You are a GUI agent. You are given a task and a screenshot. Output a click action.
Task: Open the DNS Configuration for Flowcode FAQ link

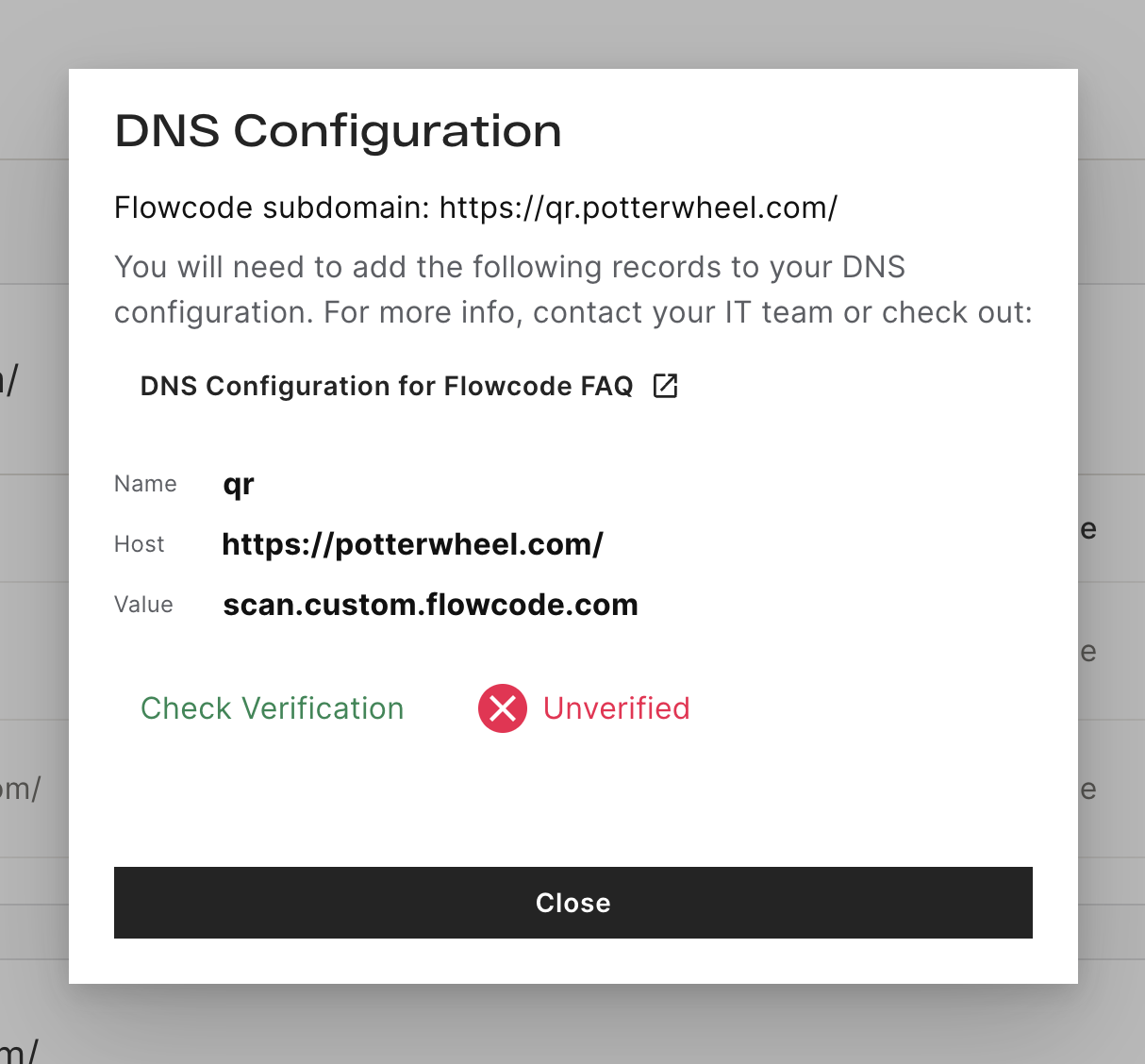coord(387,386)
